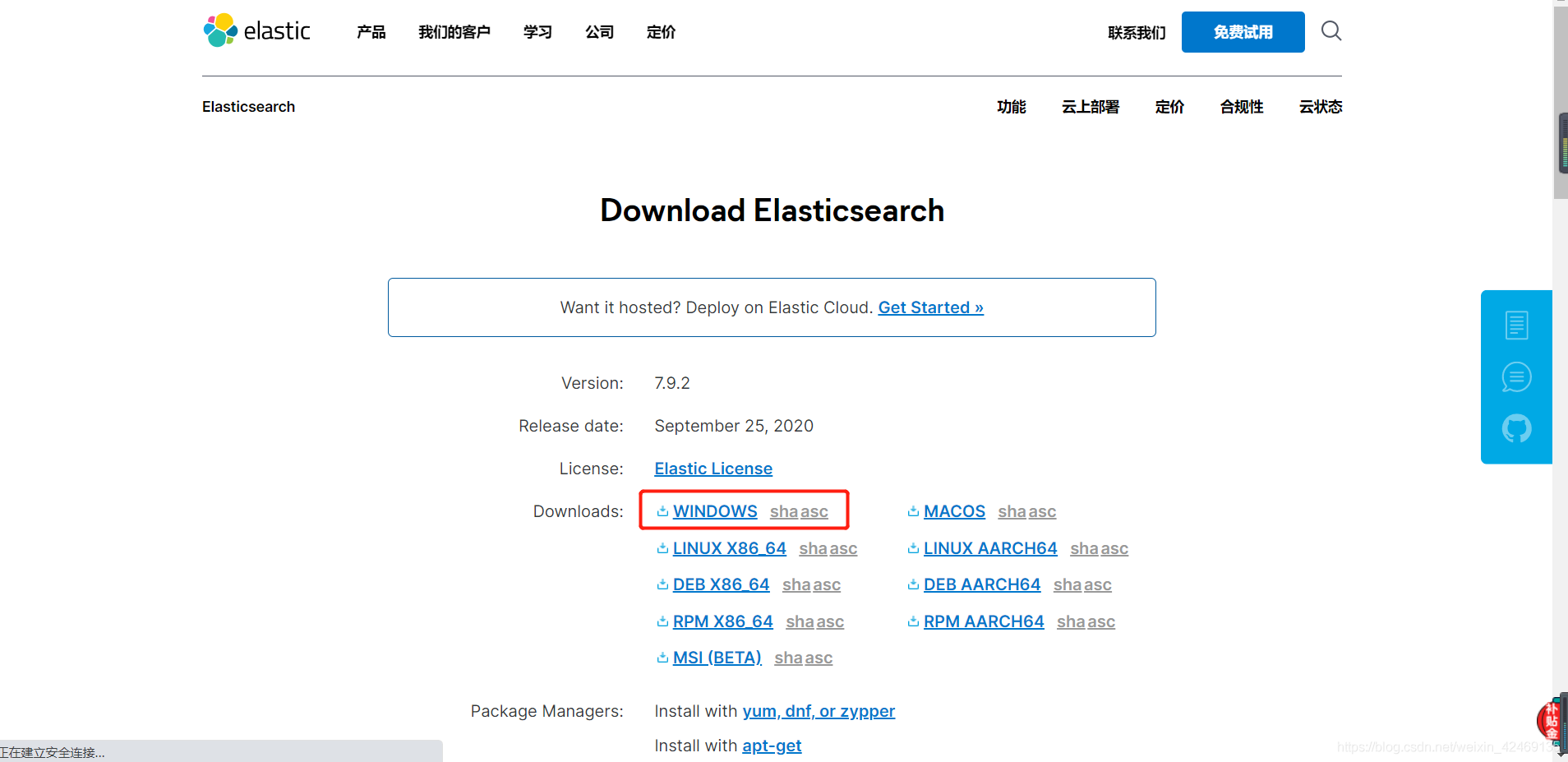
Task: Open the GitHub icon in blue sidebar
Action: point(1516,428)
